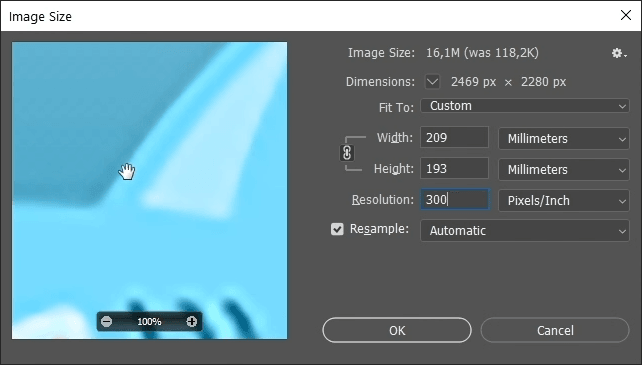
Task: Open the gear settings menu icon
Action: point(619,53)
